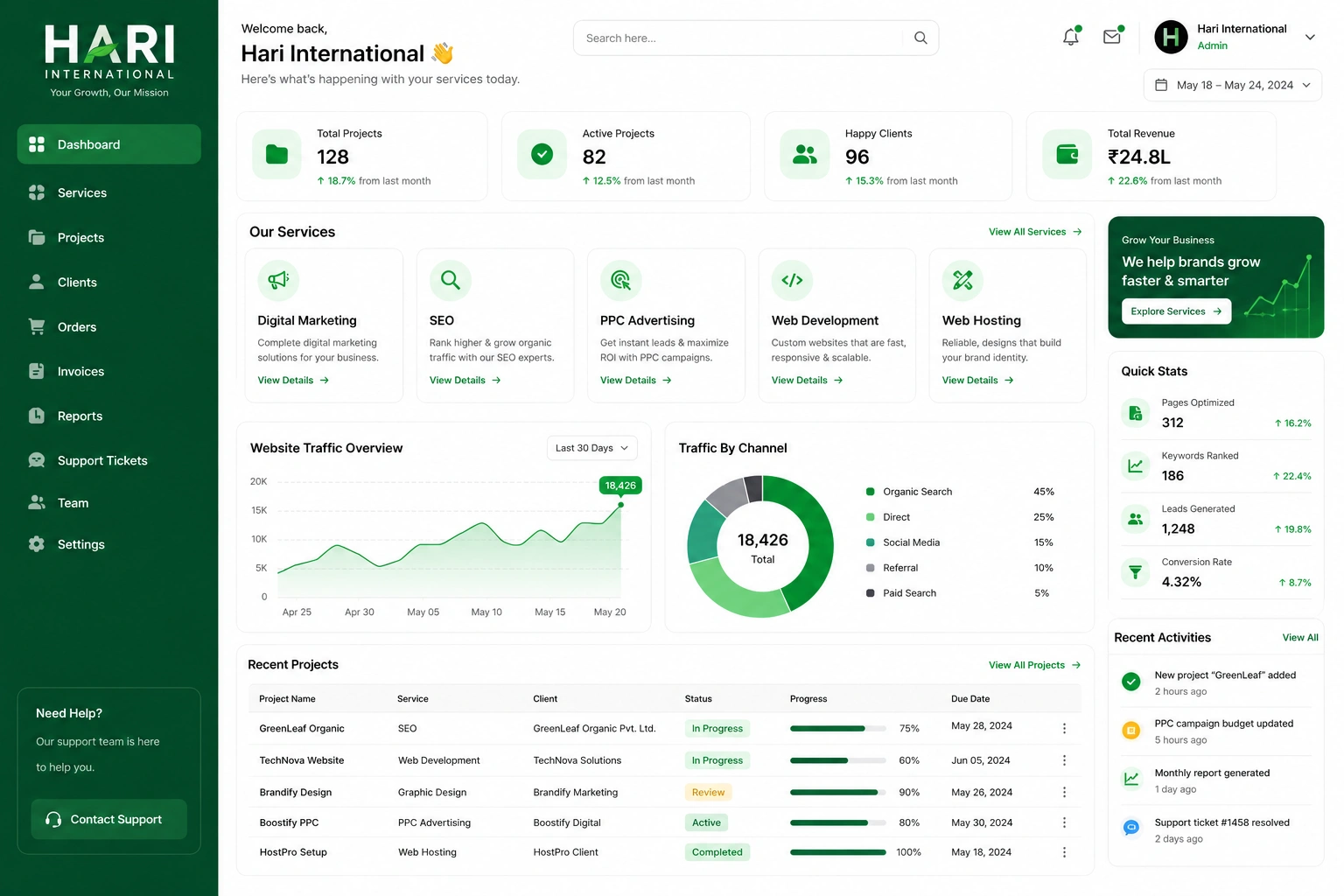1344x896 pixels.
Task: Click the HostPro Setup 100% progress bar
Action: [838, 852]
